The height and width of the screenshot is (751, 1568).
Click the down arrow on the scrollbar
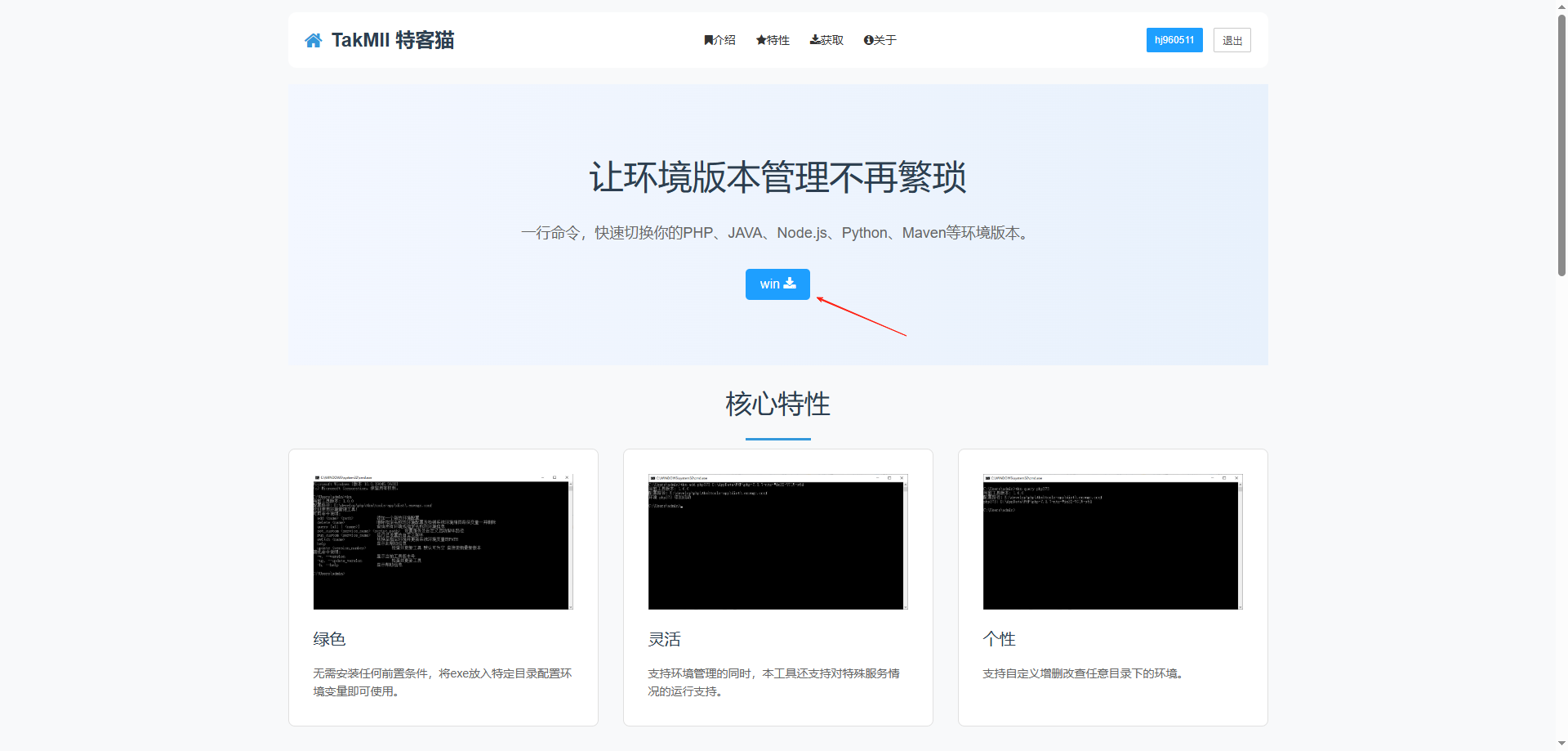1561,744
